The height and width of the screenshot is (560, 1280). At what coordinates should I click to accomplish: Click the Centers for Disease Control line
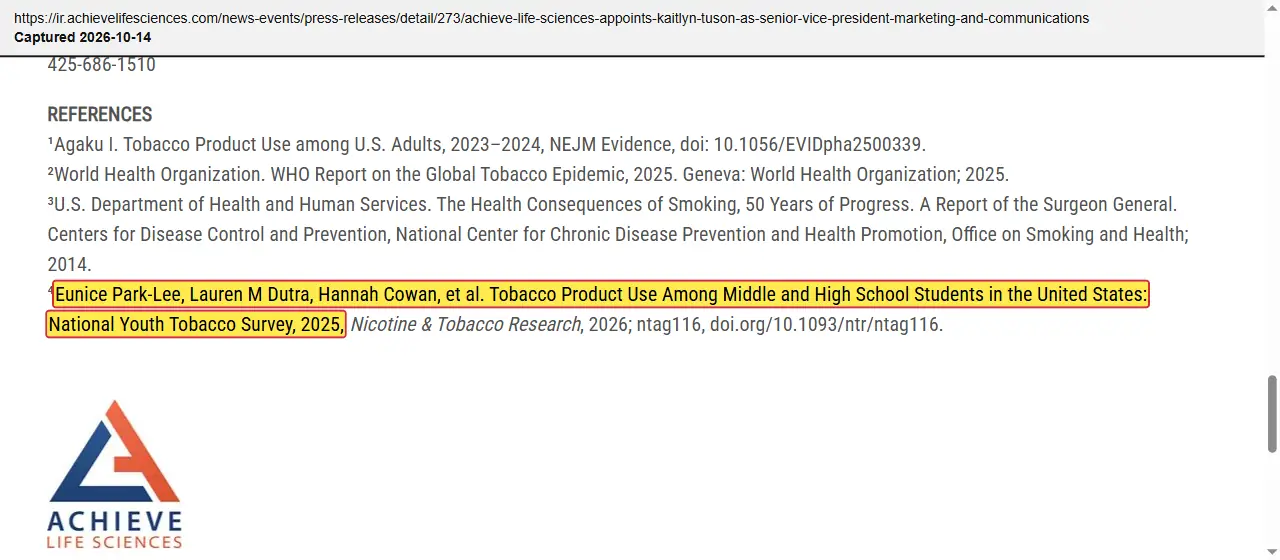tap(617, 235)
